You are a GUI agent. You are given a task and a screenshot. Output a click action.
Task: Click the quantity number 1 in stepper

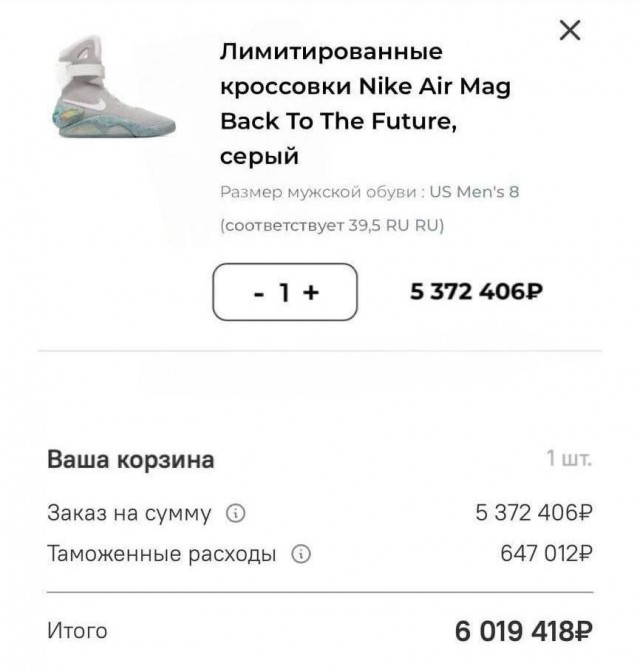pyautogui.click(x=285, y=293)
